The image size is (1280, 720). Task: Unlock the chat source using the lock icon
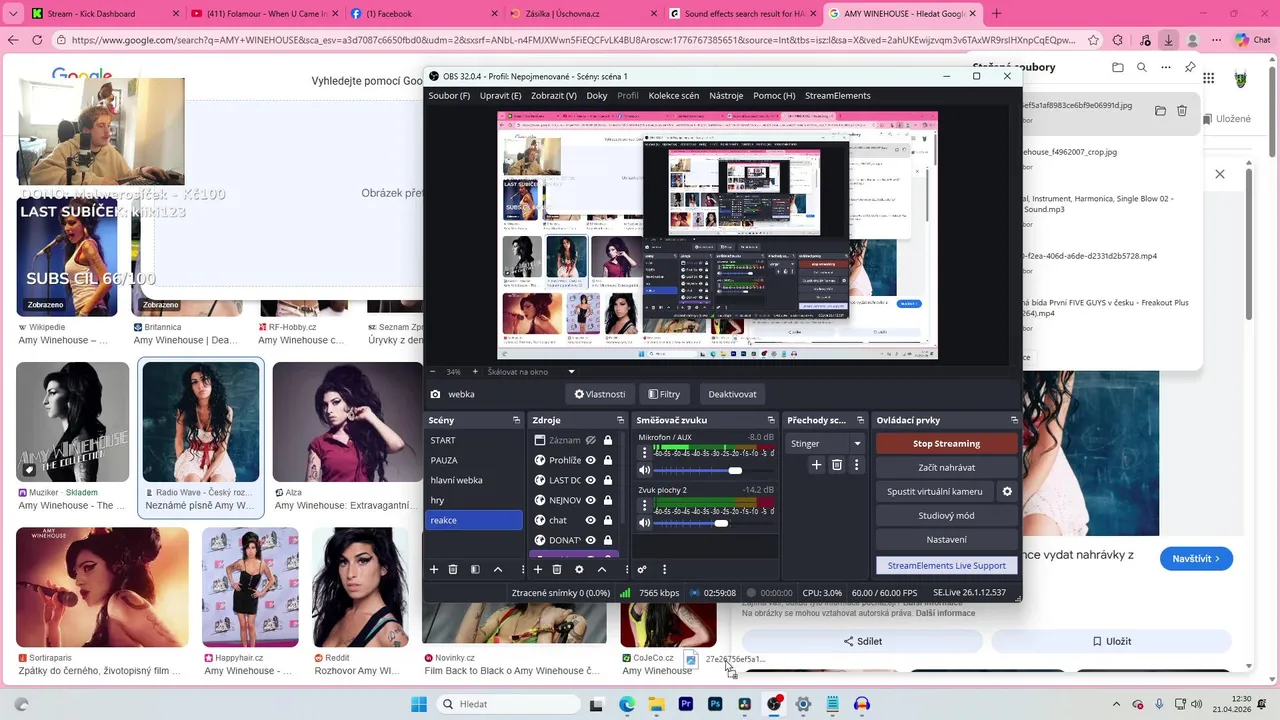[608, 520]
